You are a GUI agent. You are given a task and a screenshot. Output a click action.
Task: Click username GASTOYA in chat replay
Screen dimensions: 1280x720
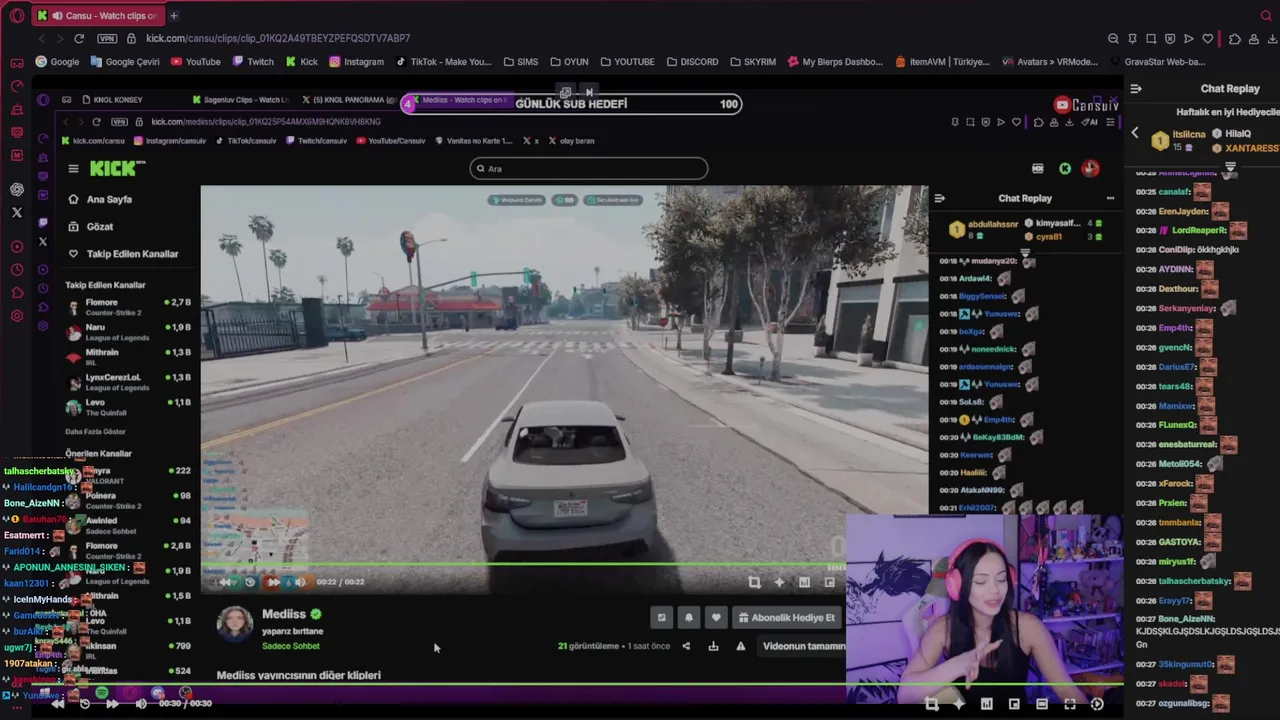point(1180,542)
